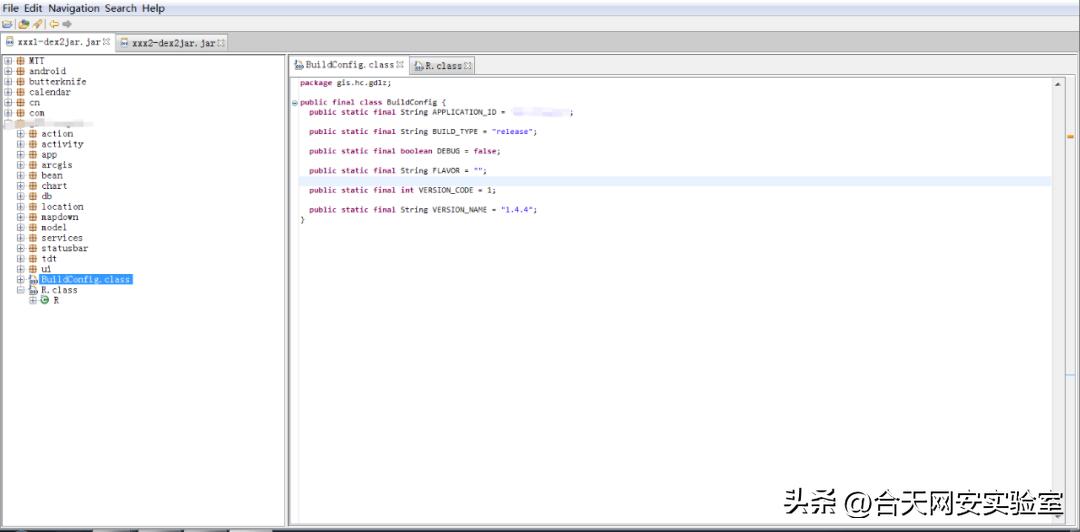Click the Open File toolbar icon
Viewport: 1080px width, 532px height.
(x=8, y=24)
